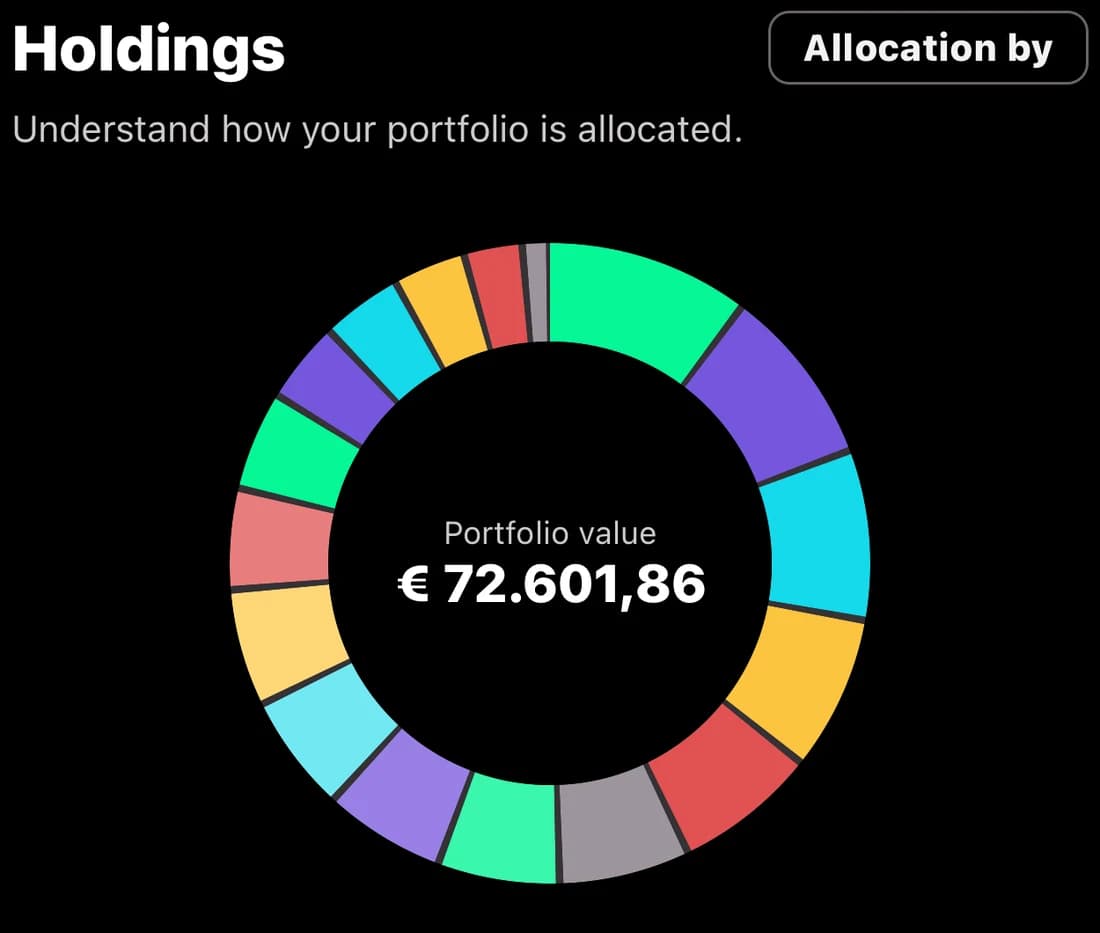Click the Holdings heading
Screen dimensions: 1100x933
pyautogui.click(x=149, y=49)
